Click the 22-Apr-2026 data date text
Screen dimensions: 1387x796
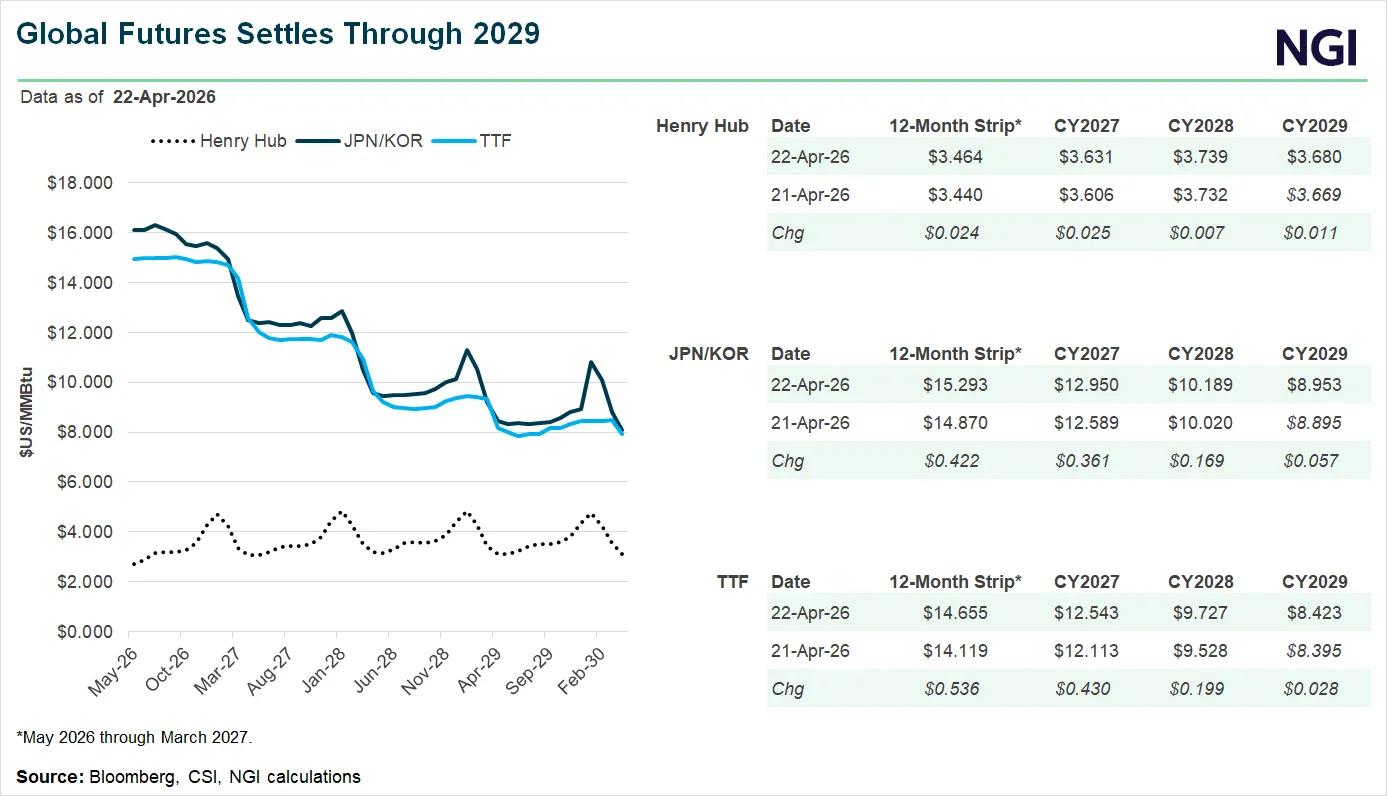[164, 97]
